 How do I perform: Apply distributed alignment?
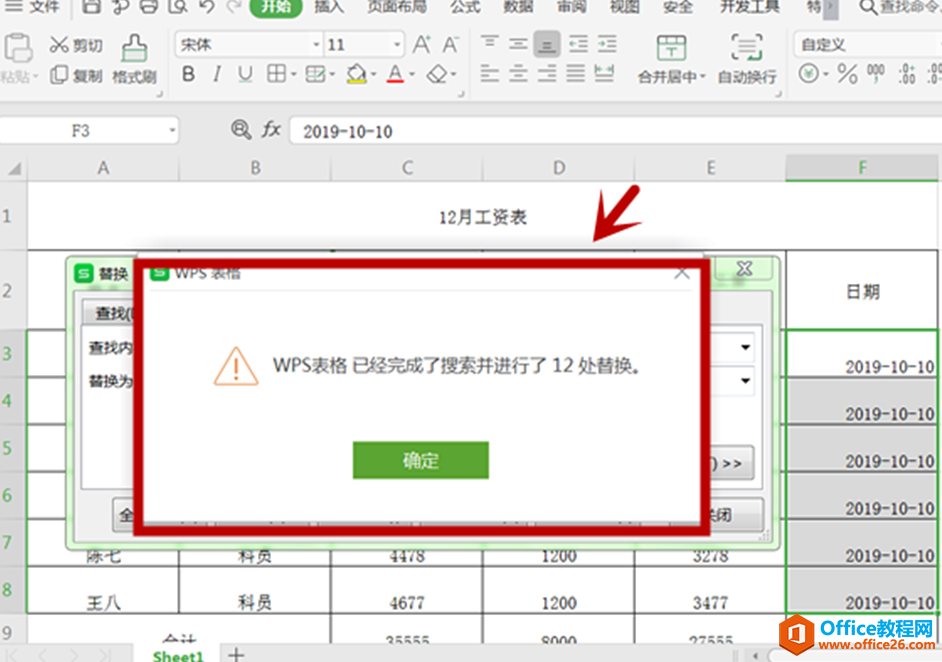[604, 74]
